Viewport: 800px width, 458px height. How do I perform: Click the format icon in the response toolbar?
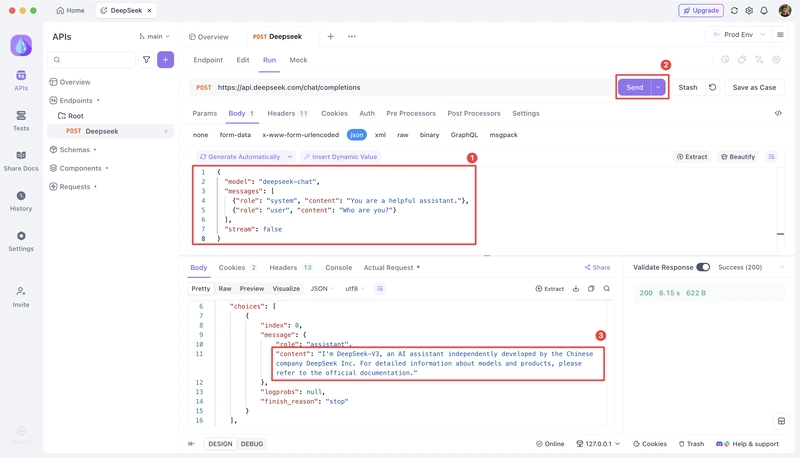point(380,289)
